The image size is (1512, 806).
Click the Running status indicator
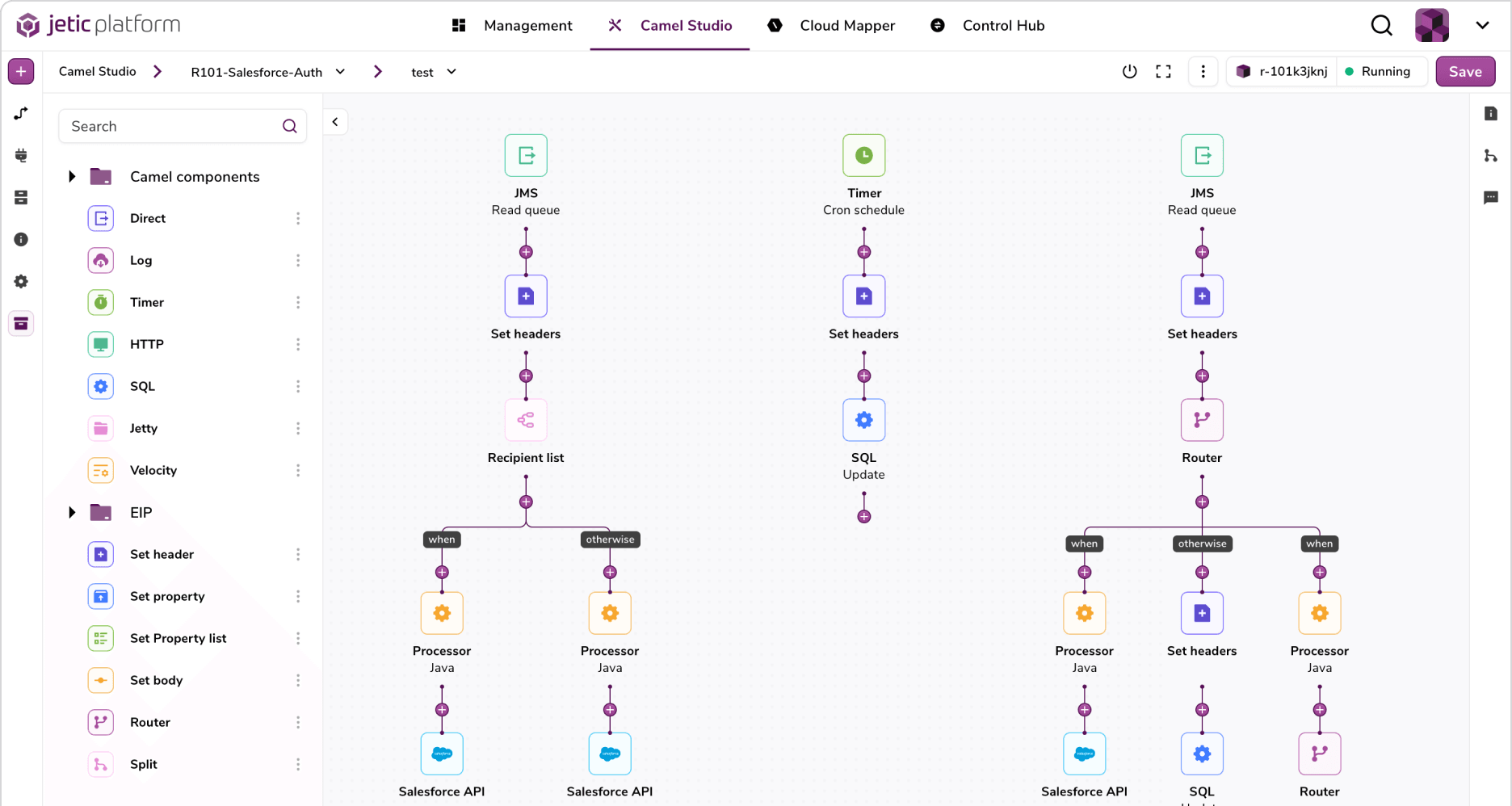(1382, 71)
